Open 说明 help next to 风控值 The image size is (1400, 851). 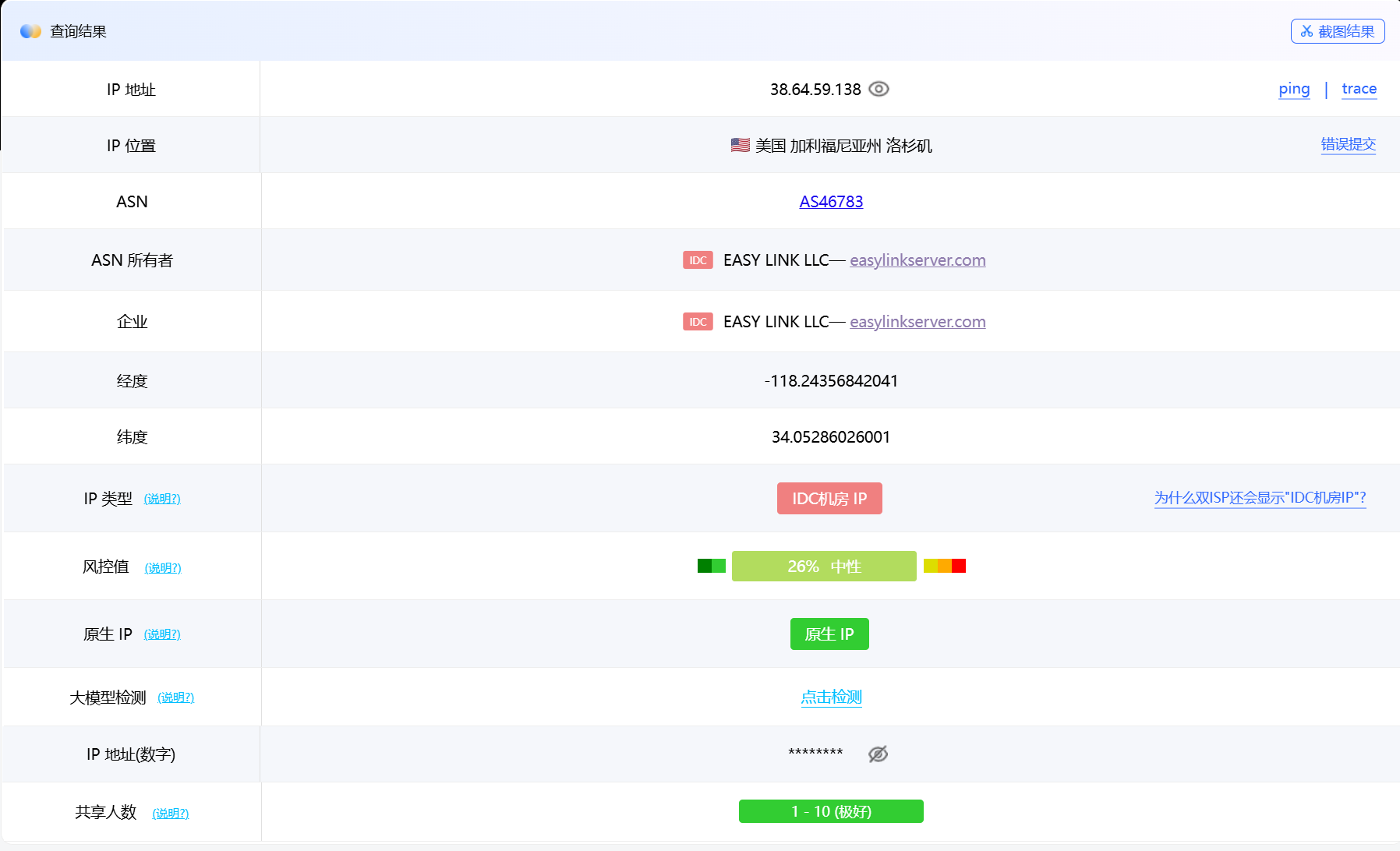[163, 568]
